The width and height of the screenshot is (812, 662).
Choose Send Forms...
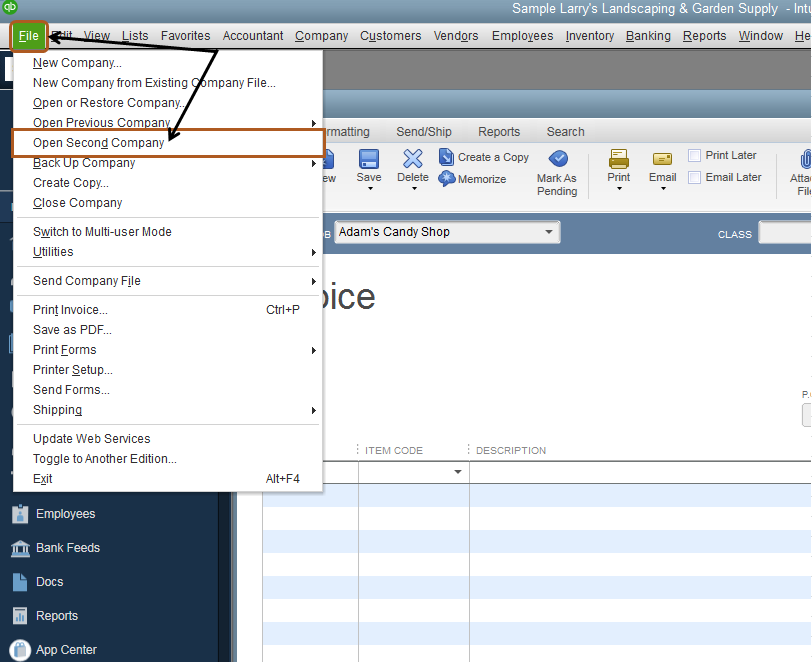click(x=167, y=390)
